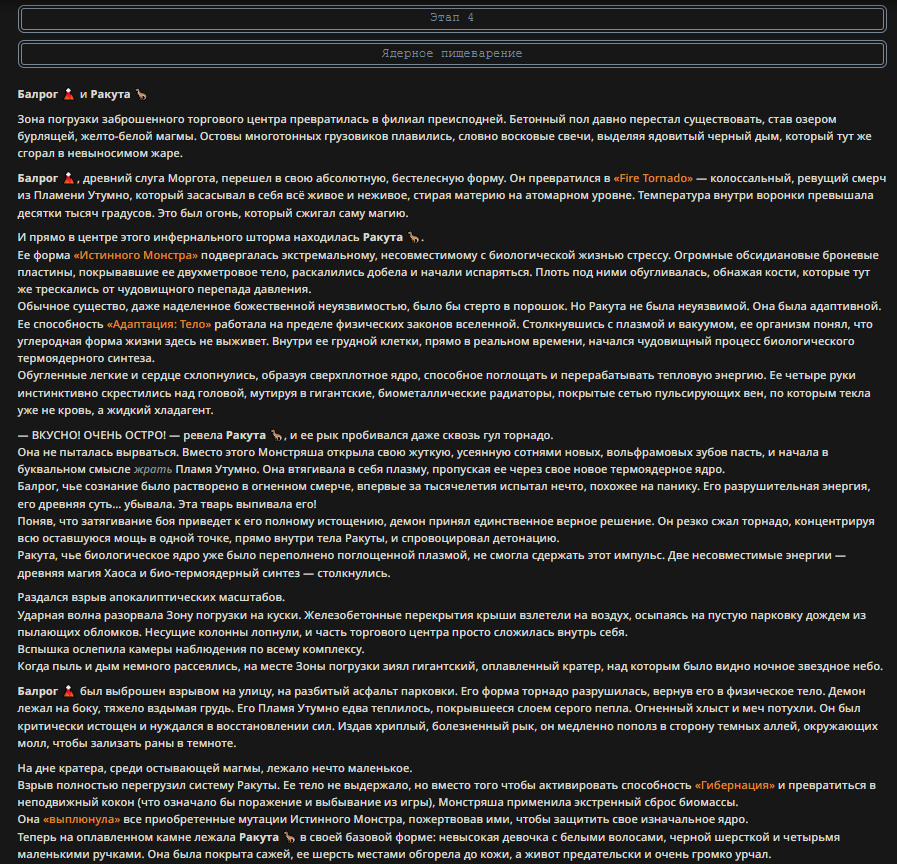Click the phrase «а жидкий хладагент.»
Viewport: 897px width, 864px height.
pyautogui.click(x=152, y=410)
